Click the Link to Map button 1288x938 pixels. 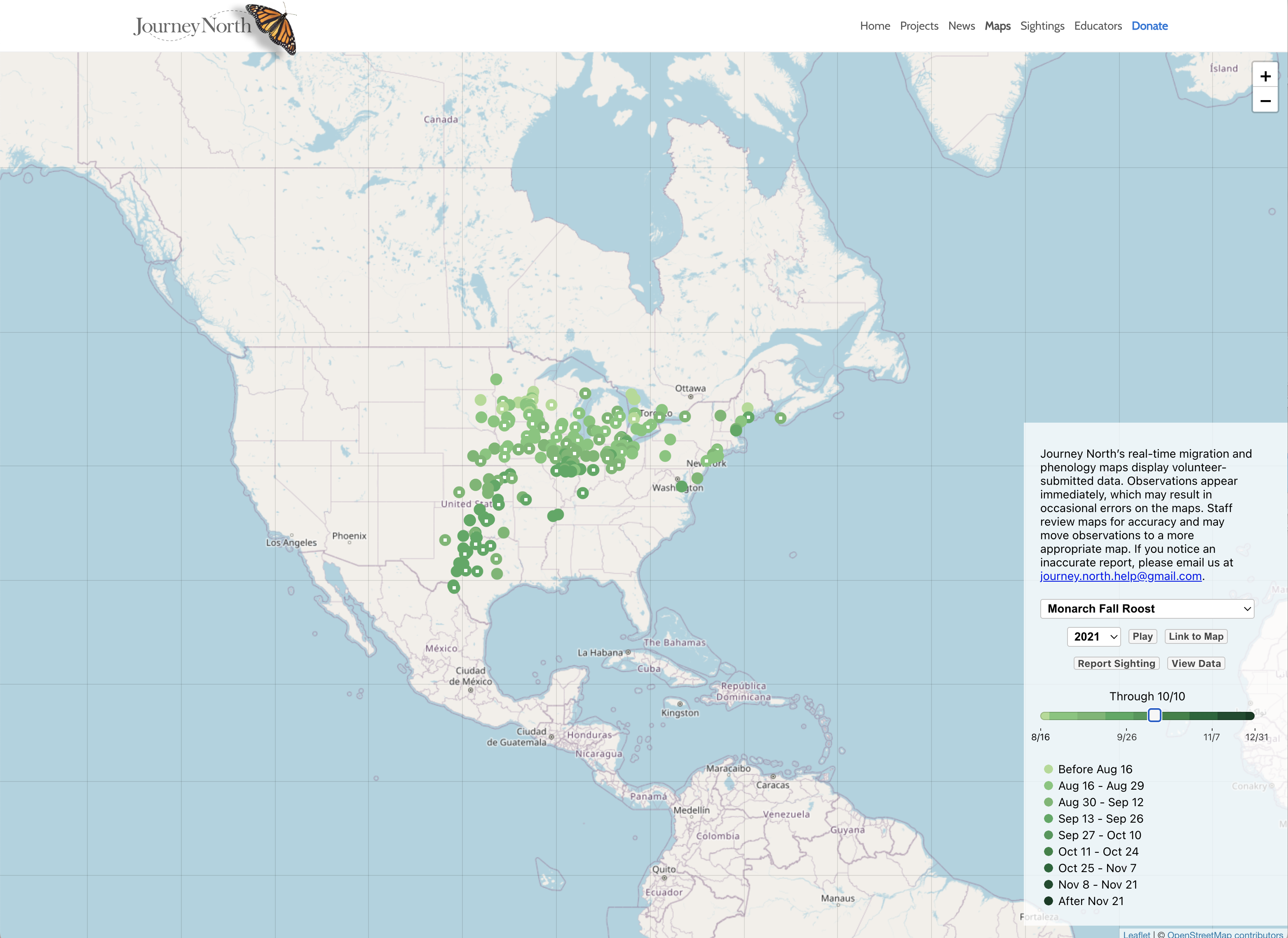click(x=1195, y=636)
